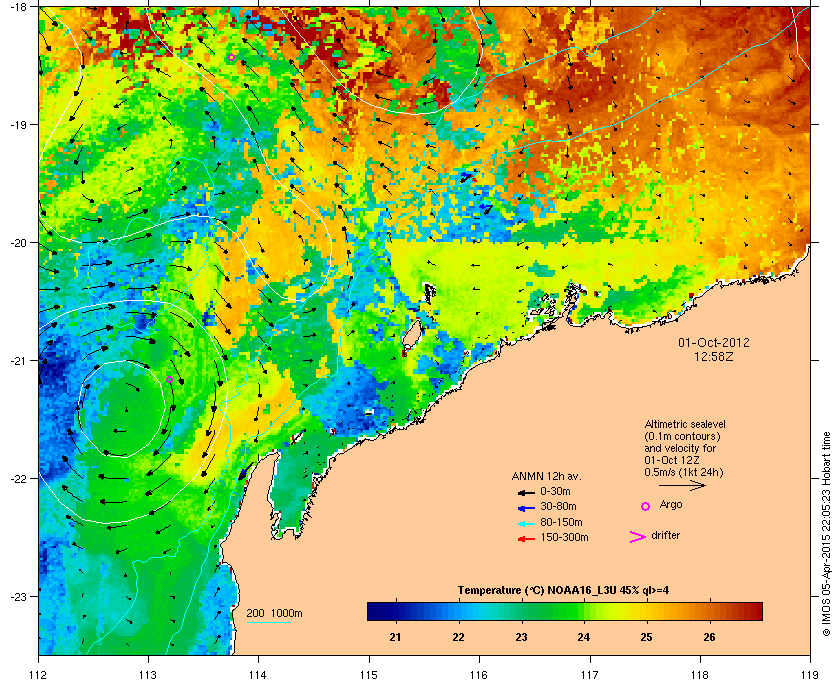Click latitude axis label -21

coord(18,361)
